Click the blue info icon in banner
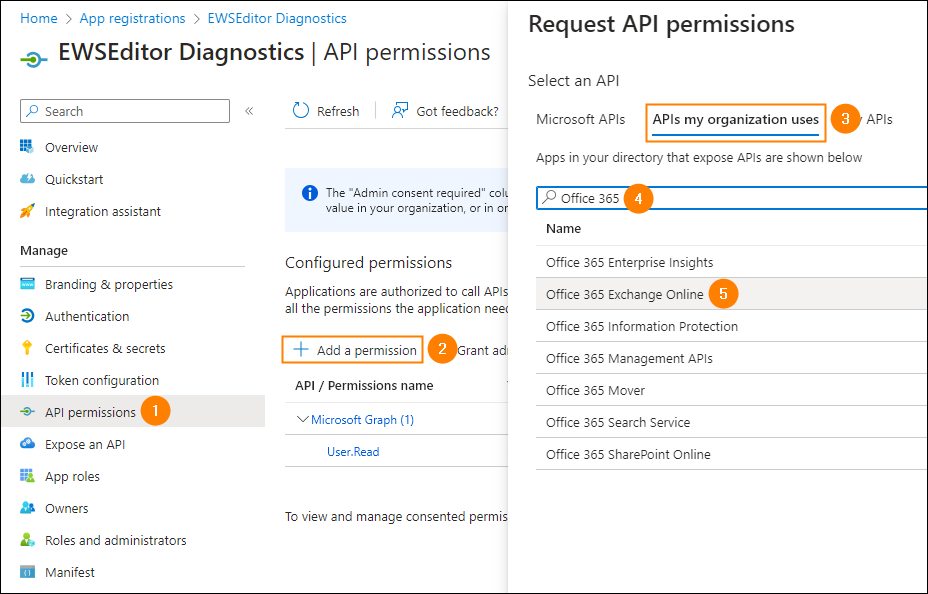Screen dimensions: 928x594 (310, 193)
